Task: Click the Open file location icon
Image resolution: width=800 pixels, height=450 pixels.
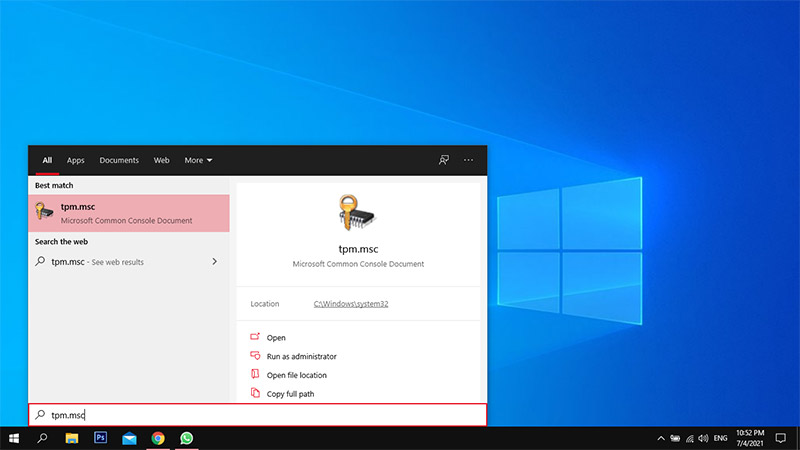Action: [255, 374]
